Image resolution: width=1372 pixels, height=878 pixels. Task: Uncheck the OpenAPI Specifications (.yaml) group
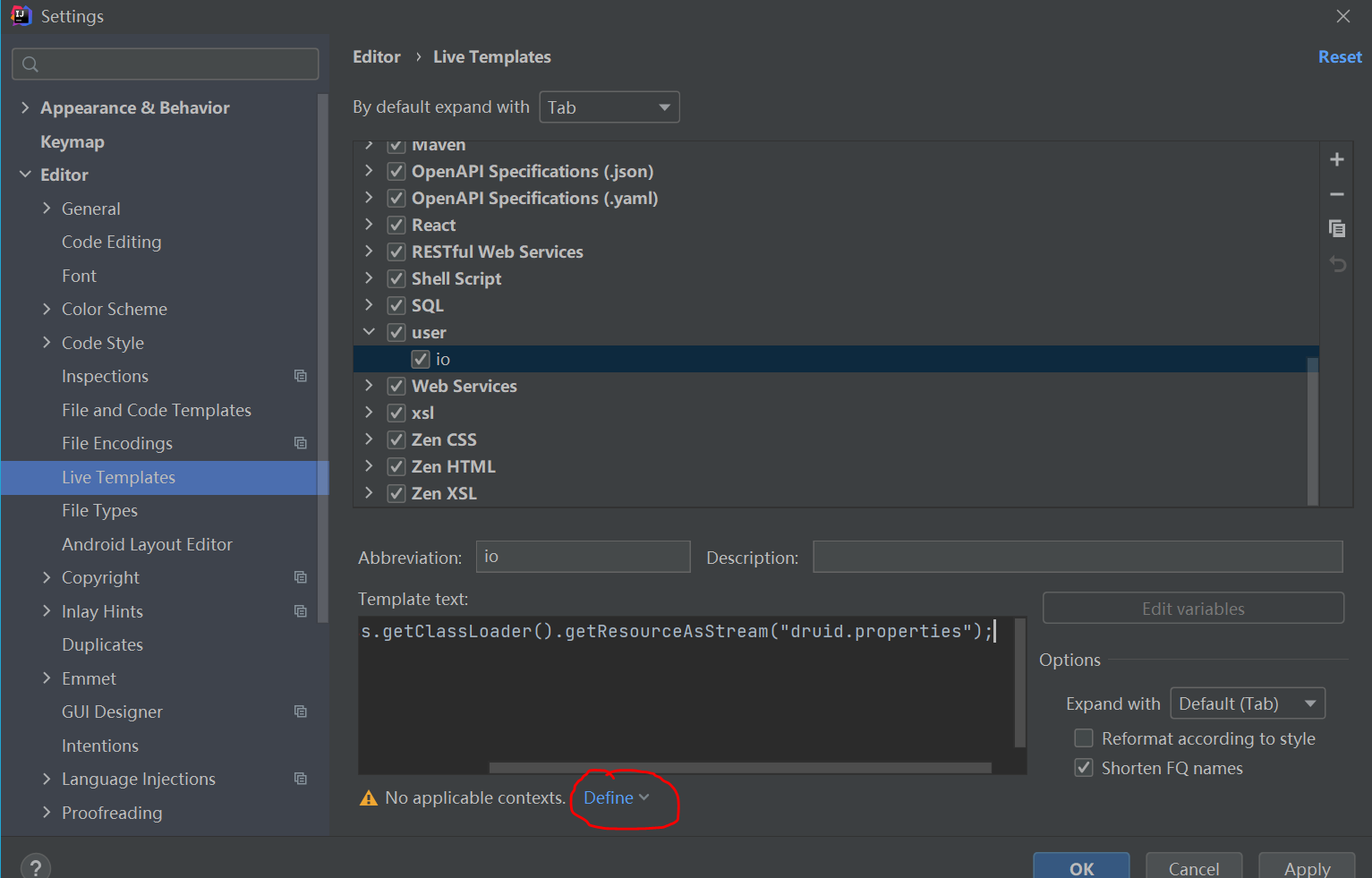click(x=396, y=198)
